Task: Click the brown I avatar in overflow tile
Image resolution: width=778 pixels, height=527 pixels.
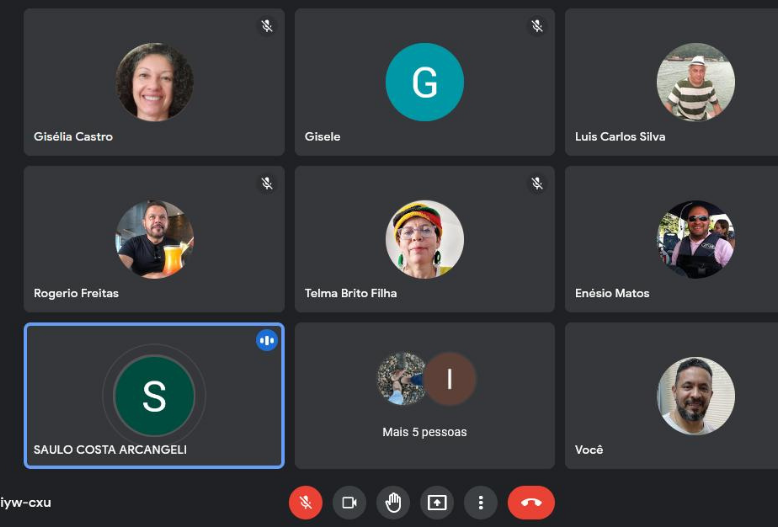Action: click(450, 379)
